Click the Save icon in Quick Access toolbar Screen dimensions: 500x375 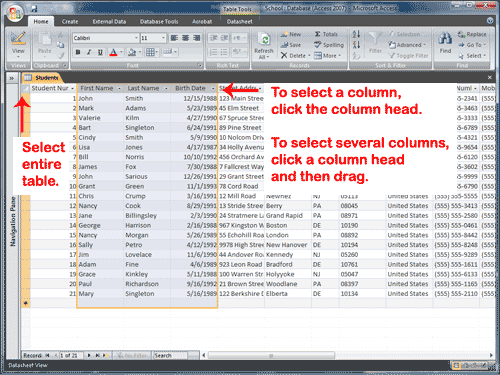[x=34, y=9]
